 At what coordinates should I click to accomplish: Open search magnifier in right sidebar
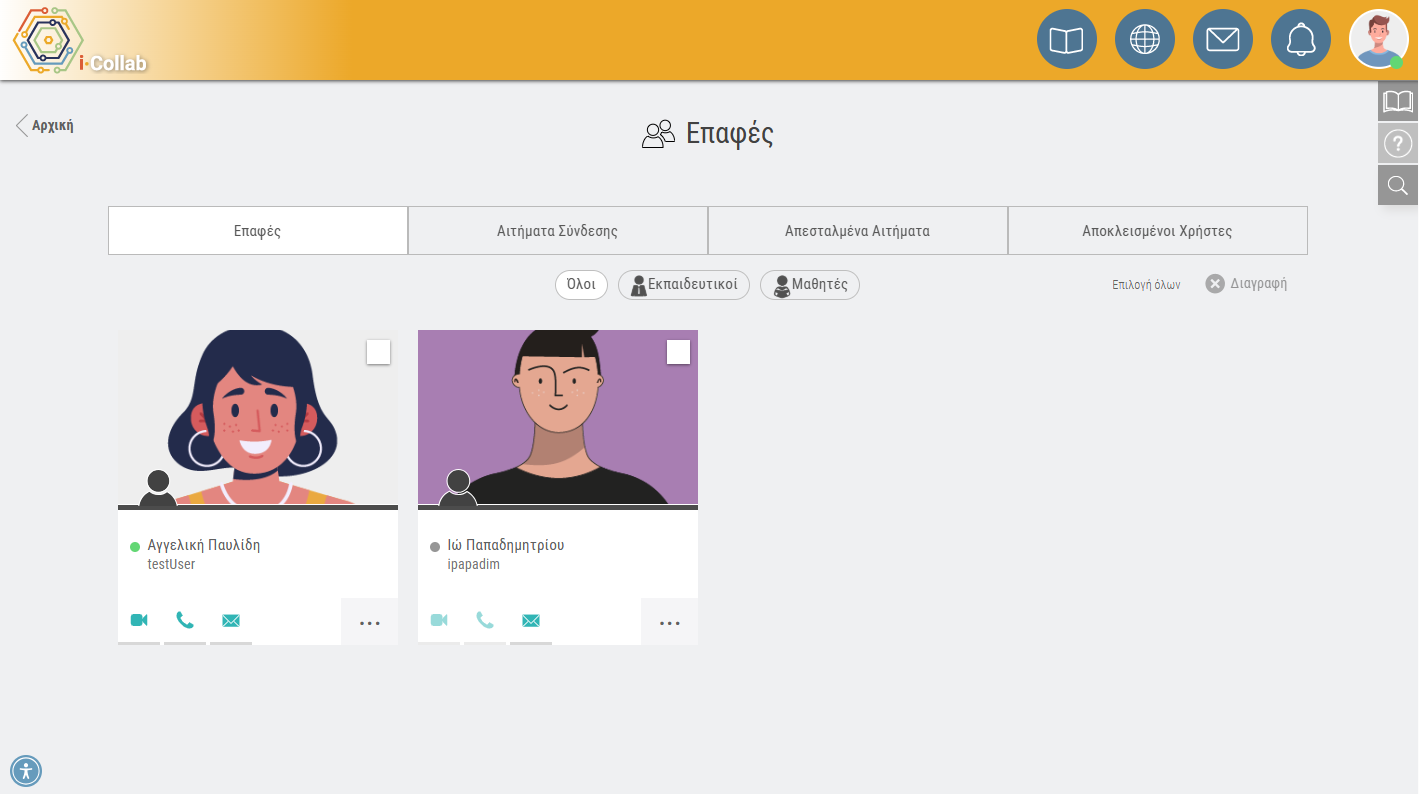pyautogui.click(x=1398, y=185)
